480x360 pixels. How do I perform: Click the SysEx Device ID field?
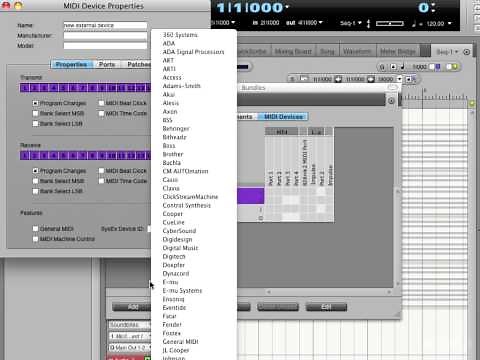pos(149,229)
